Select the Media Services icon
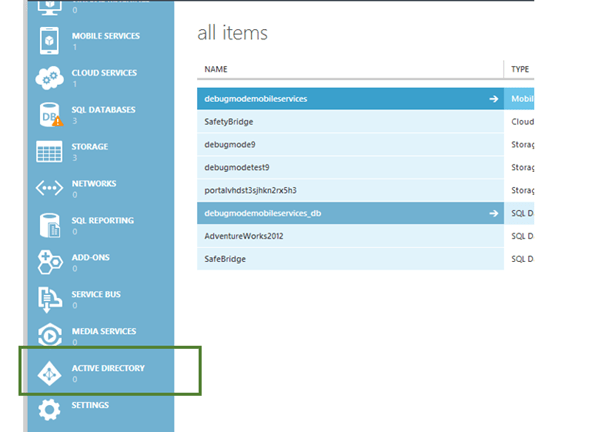602x432 pixels. point(49,336)
